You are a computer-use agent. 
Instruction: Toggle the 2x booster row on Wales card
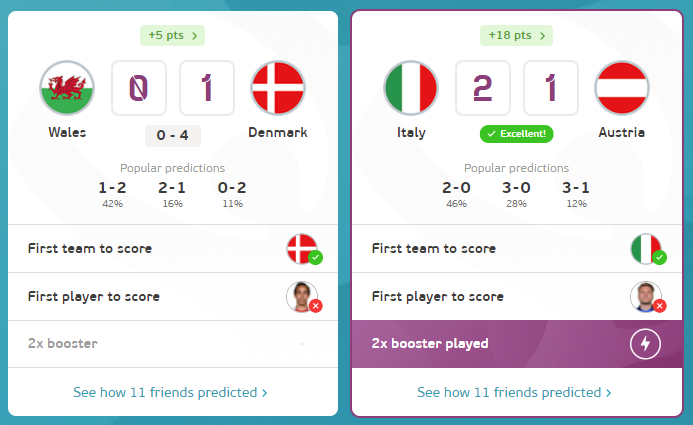click(173, 344)
